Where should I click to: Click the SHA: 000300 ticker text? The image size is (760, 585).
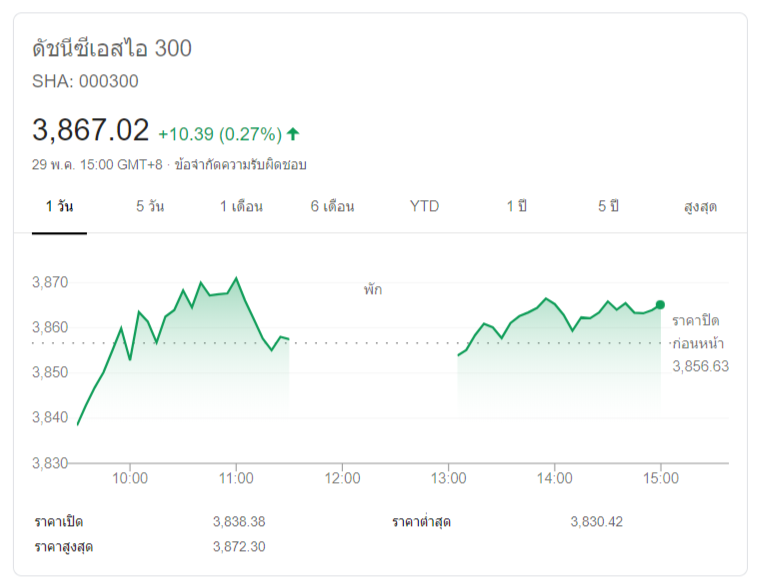pos(85,81)
